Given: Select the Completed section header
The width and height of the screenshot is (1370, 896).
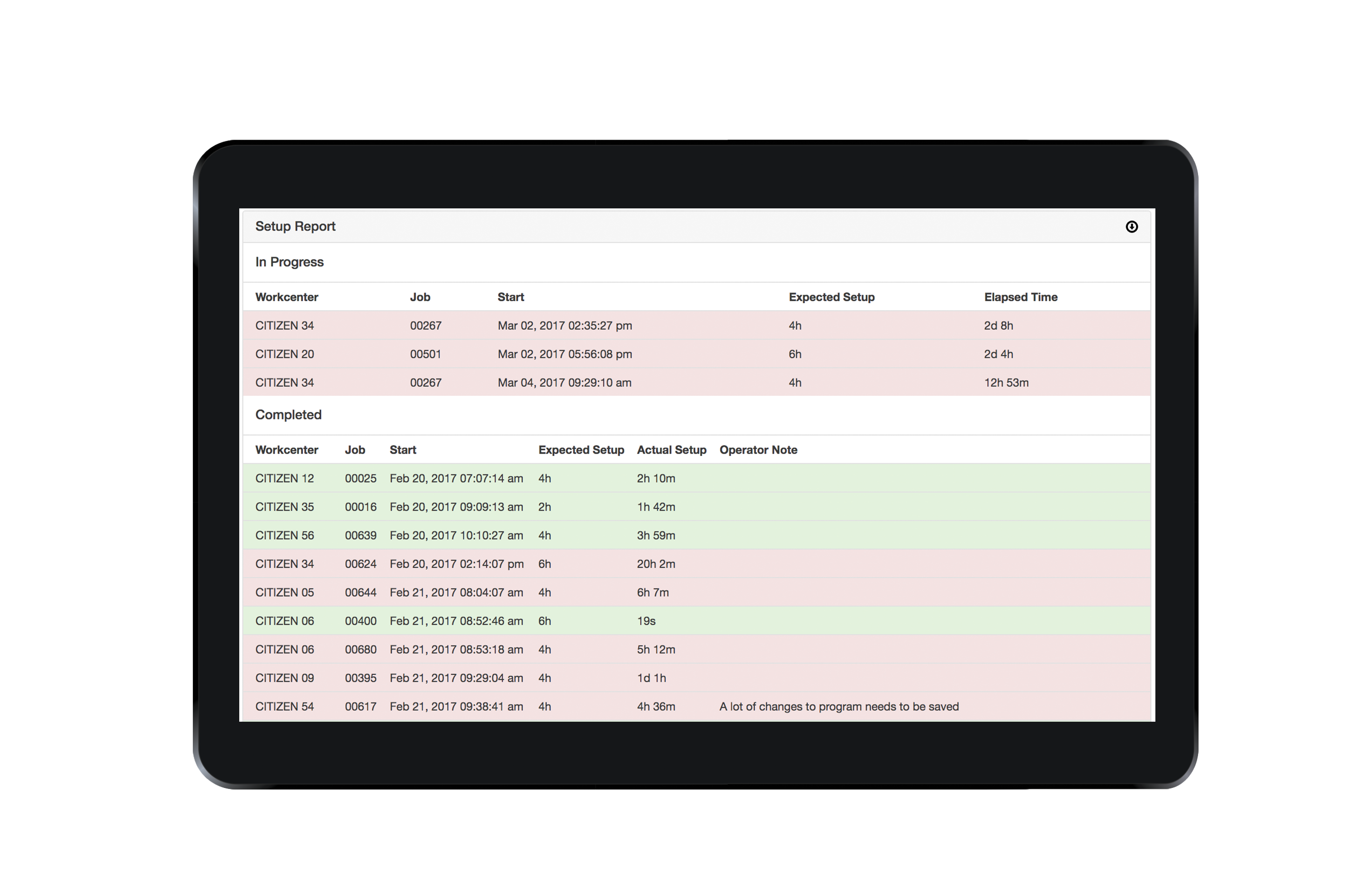Looking at the screenshot, I should pos(288,415).
